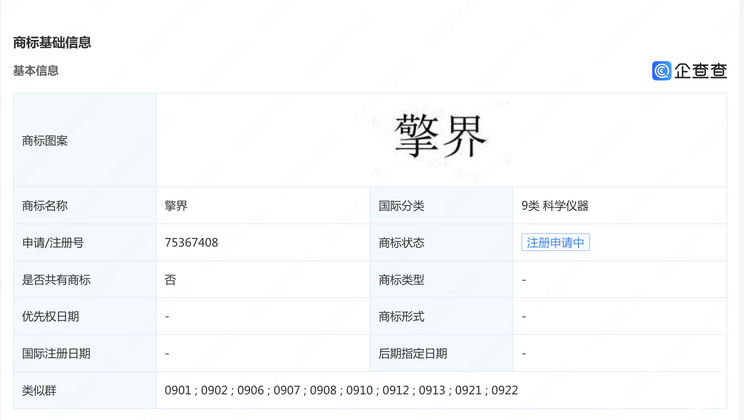
Task: Select the 基本信息 subheading
Action: coord(36,71)
